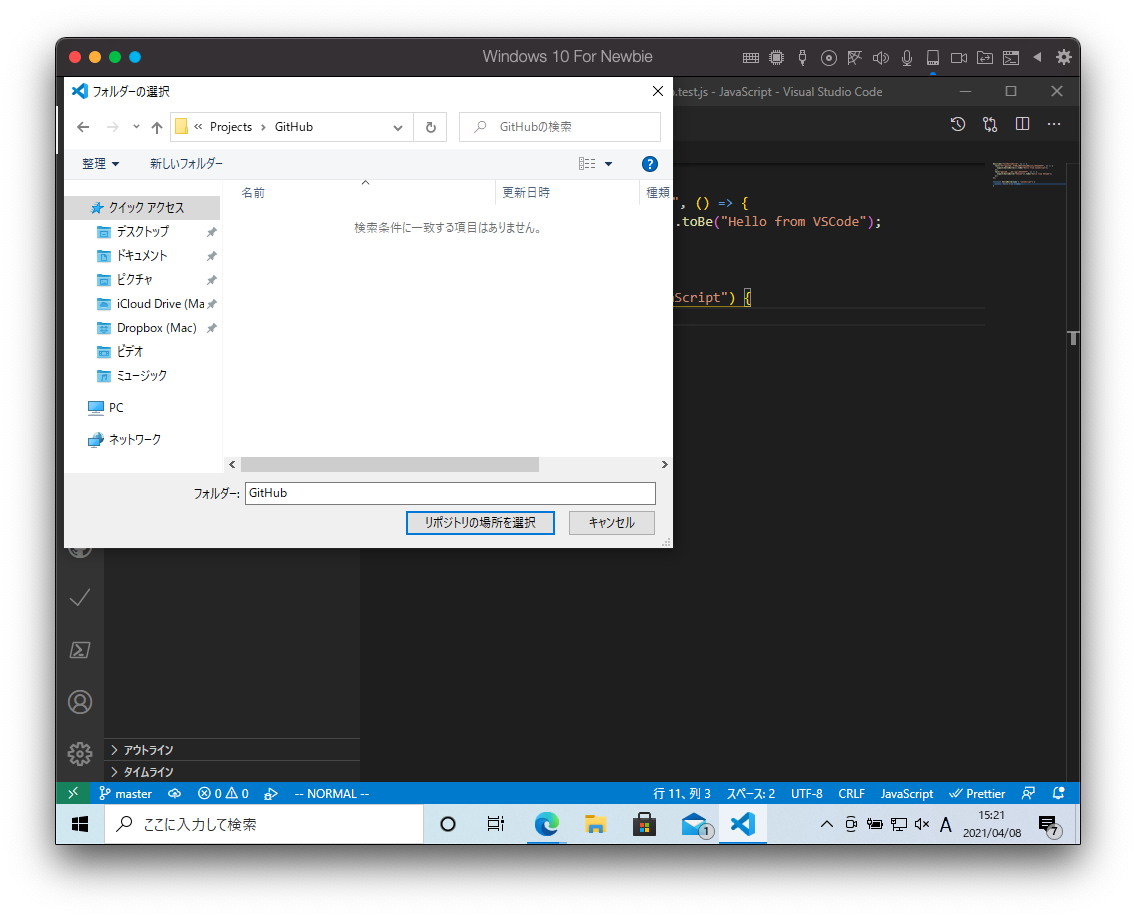Click the open changes compare icon
This screenshot has width=1136, height=918.
pos(990,124)
